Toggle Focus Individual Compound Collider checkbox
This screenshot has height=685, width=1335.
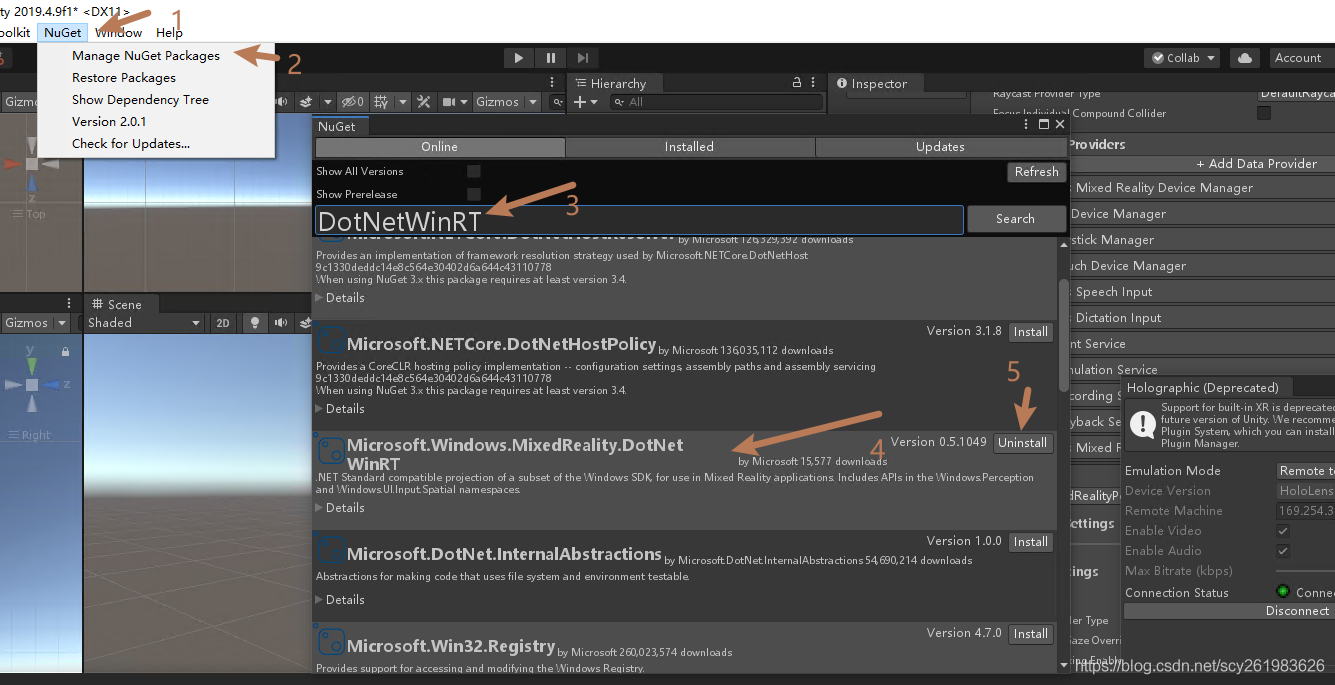(x=1264, y=113)
